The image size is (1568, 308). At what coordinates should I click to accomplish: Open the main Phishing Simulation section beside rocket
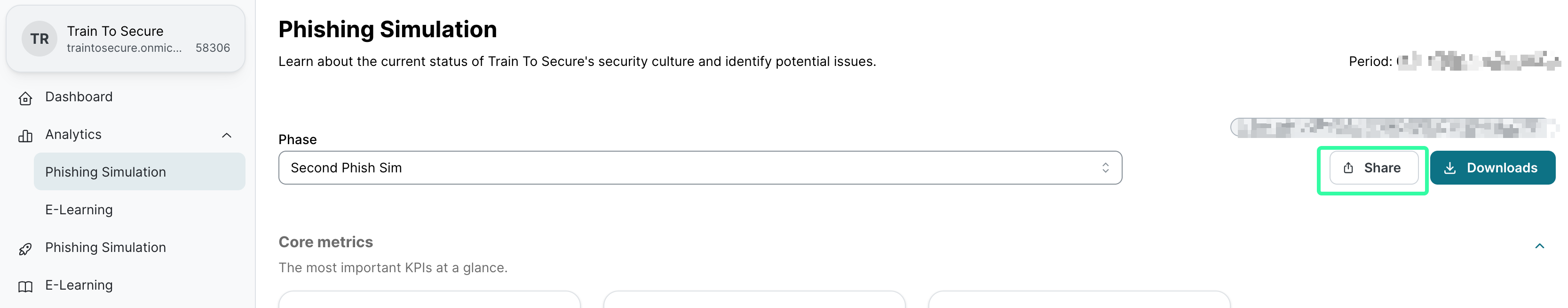(105, 248)
